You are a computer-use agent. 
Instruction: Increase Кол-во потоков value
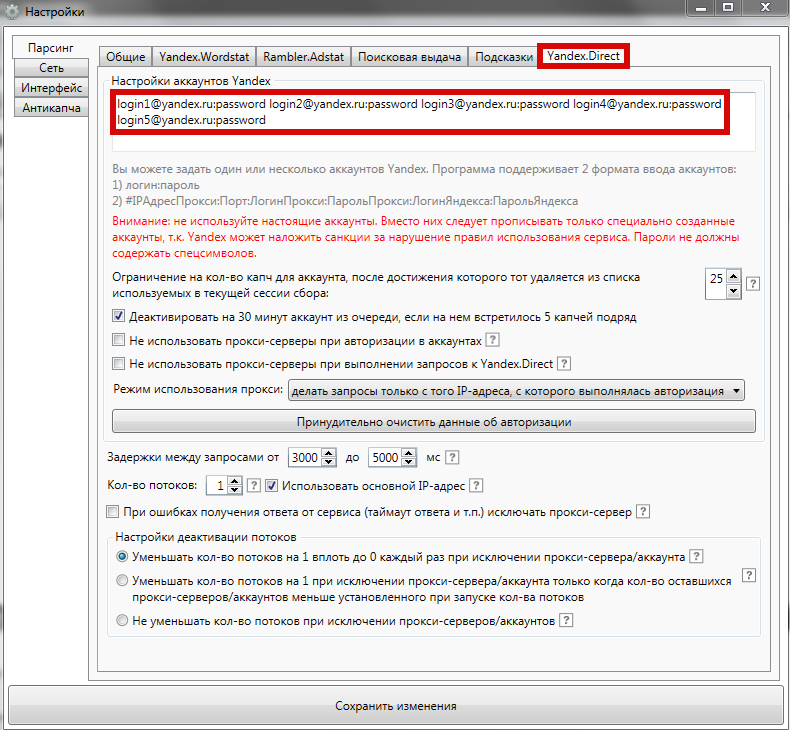[x=234, y=481]
